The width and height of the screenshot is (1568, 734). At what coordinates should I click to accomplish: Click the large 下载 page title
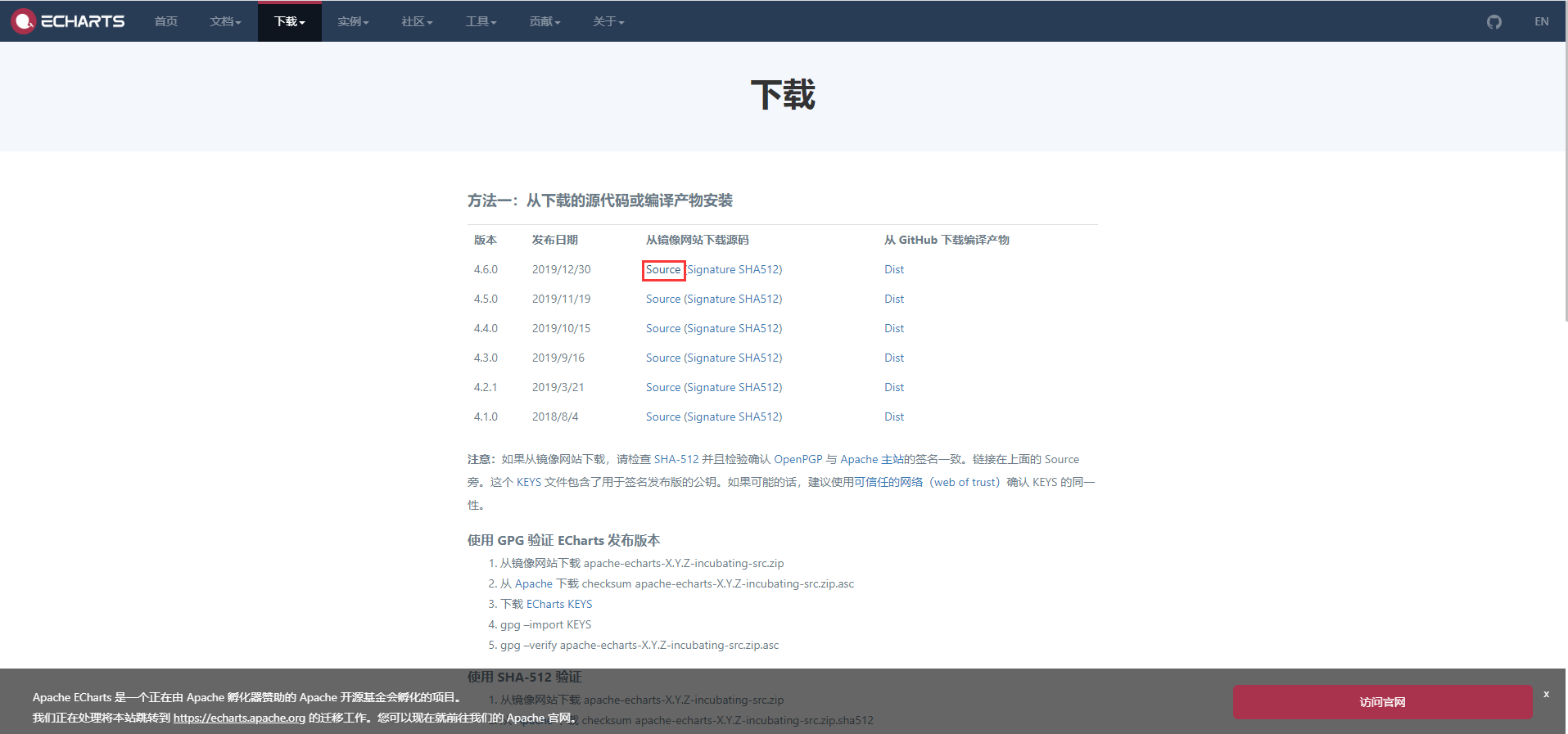783,95
